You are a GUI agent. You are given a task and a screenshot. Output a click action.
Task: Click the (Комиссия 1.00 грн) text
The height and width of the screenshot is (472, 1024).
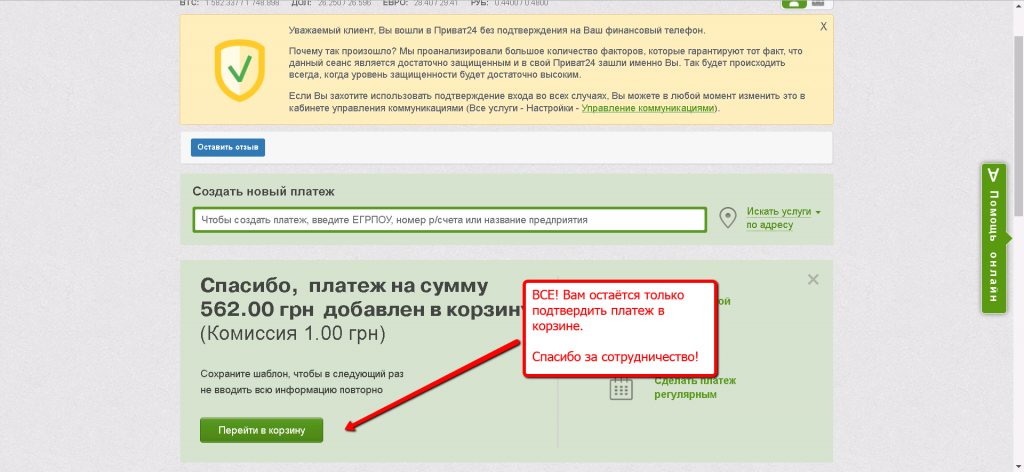pyautogui.click(x=293, y=334)
